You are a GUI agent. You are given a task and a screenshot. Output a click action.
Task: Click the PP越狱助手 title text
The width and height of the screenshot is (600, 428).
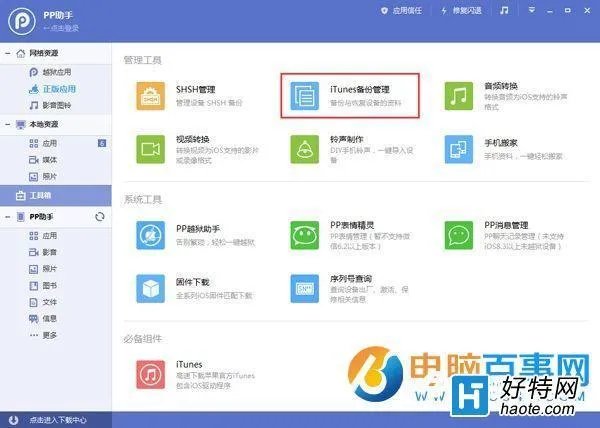198,229
